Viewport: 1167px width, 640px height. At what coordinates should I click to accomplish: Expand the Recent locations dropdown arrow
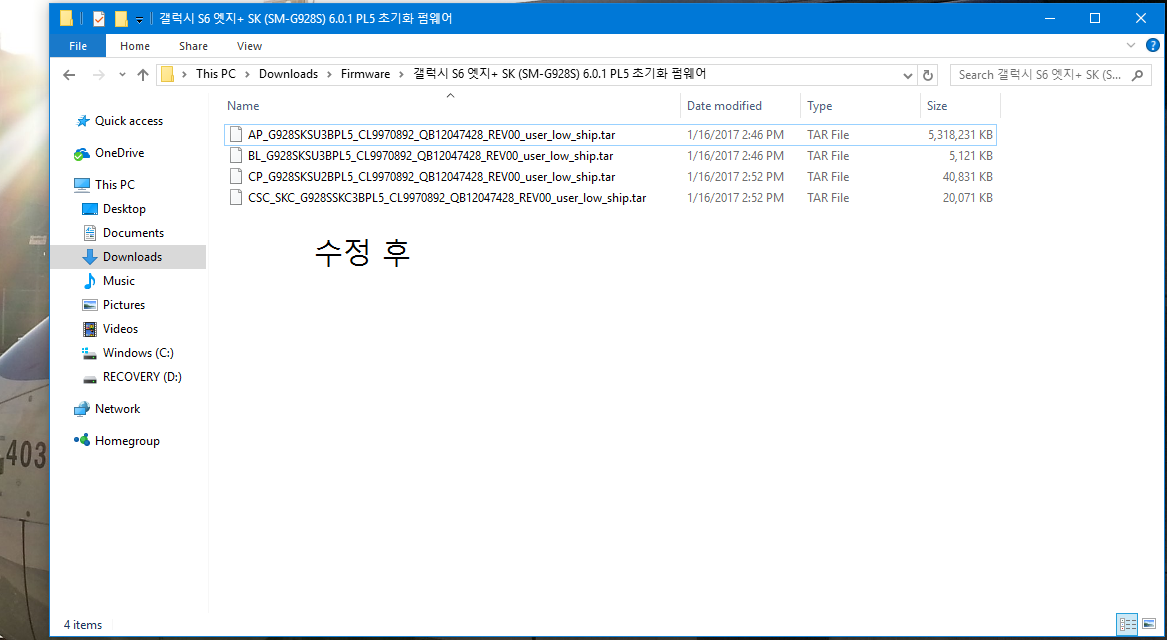click(122, 75)
